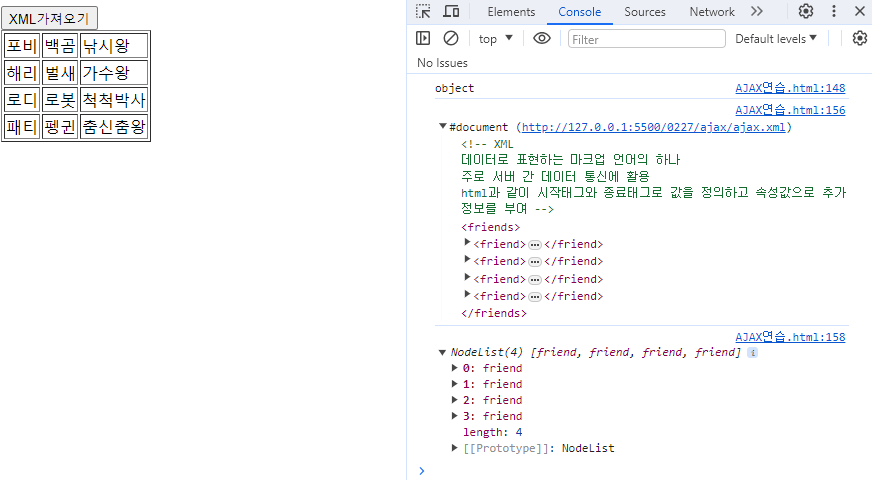872x480 pixels.
Task: Click the first friend ellipsis badge
Action: pyautogui.click(x=535, y=245)
